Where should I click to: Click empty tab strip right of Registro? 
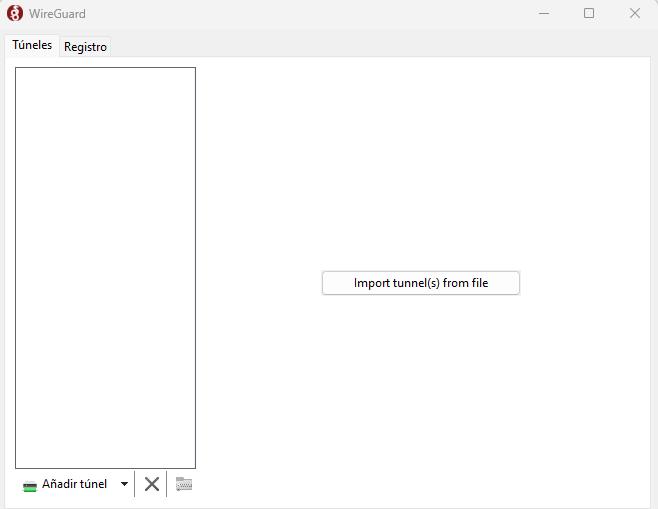click(380, 46)
